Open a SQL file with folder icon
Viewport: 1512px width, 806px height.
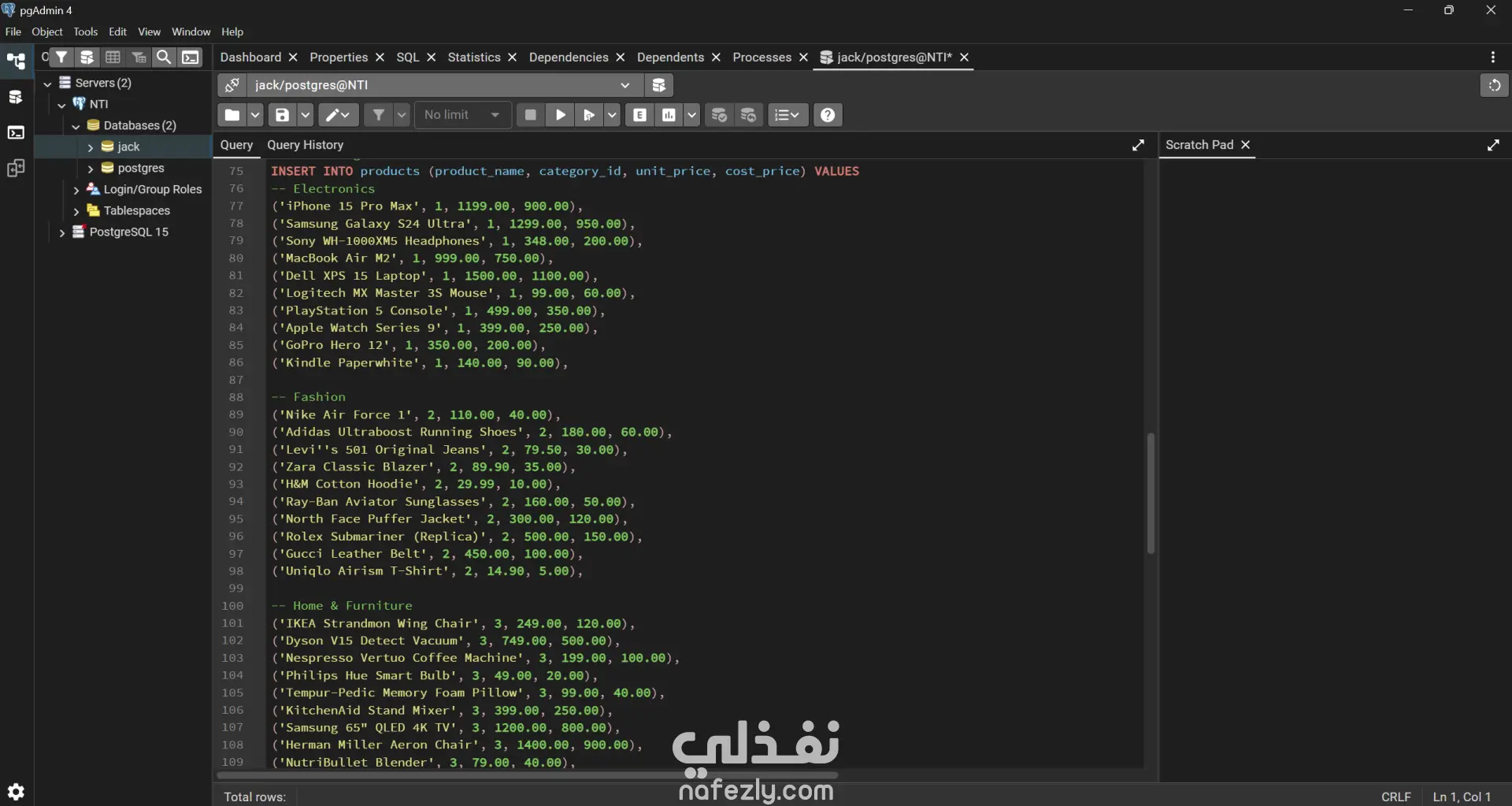click(x=232, y=115)
